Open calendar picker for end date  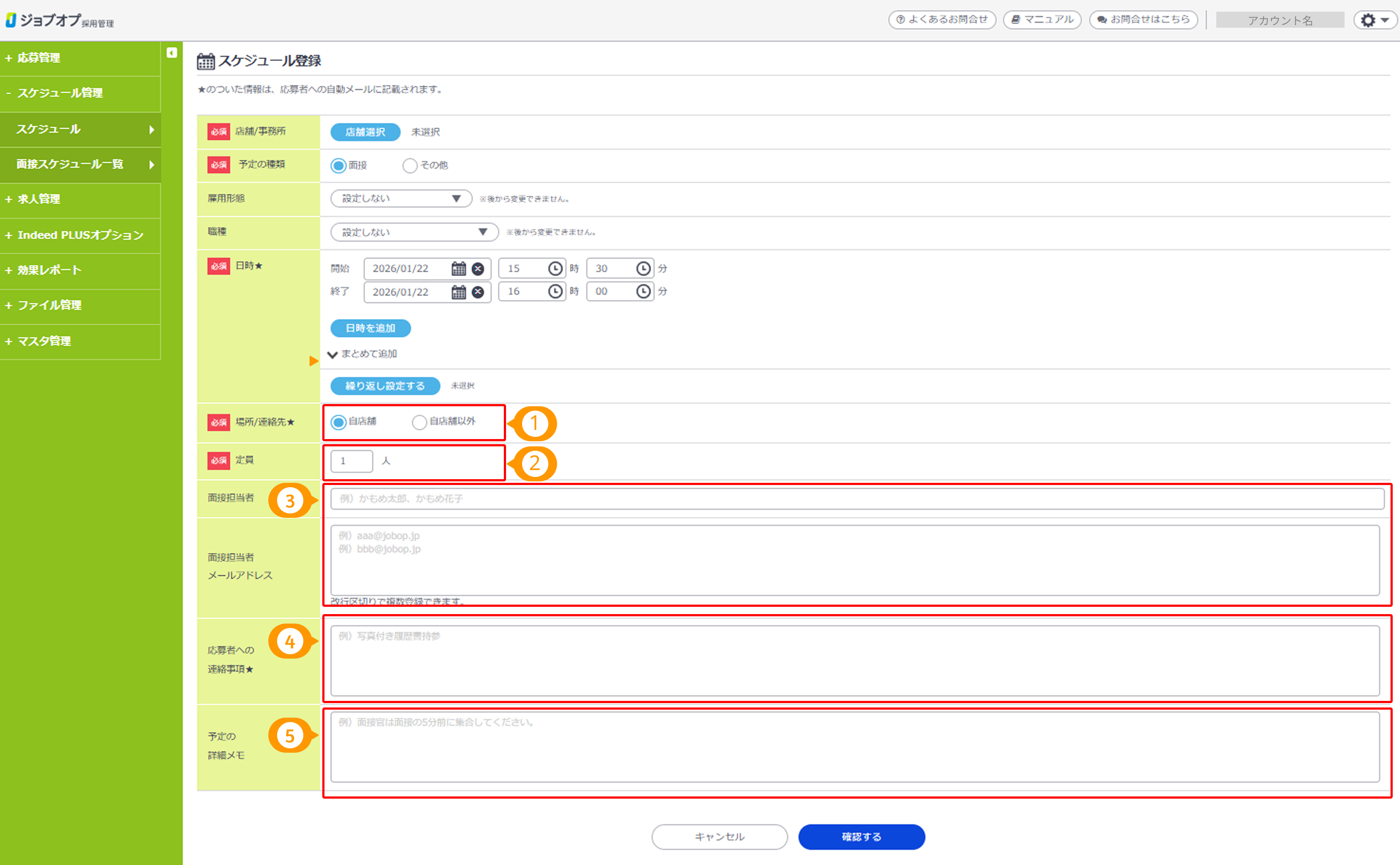pos(459,292)
